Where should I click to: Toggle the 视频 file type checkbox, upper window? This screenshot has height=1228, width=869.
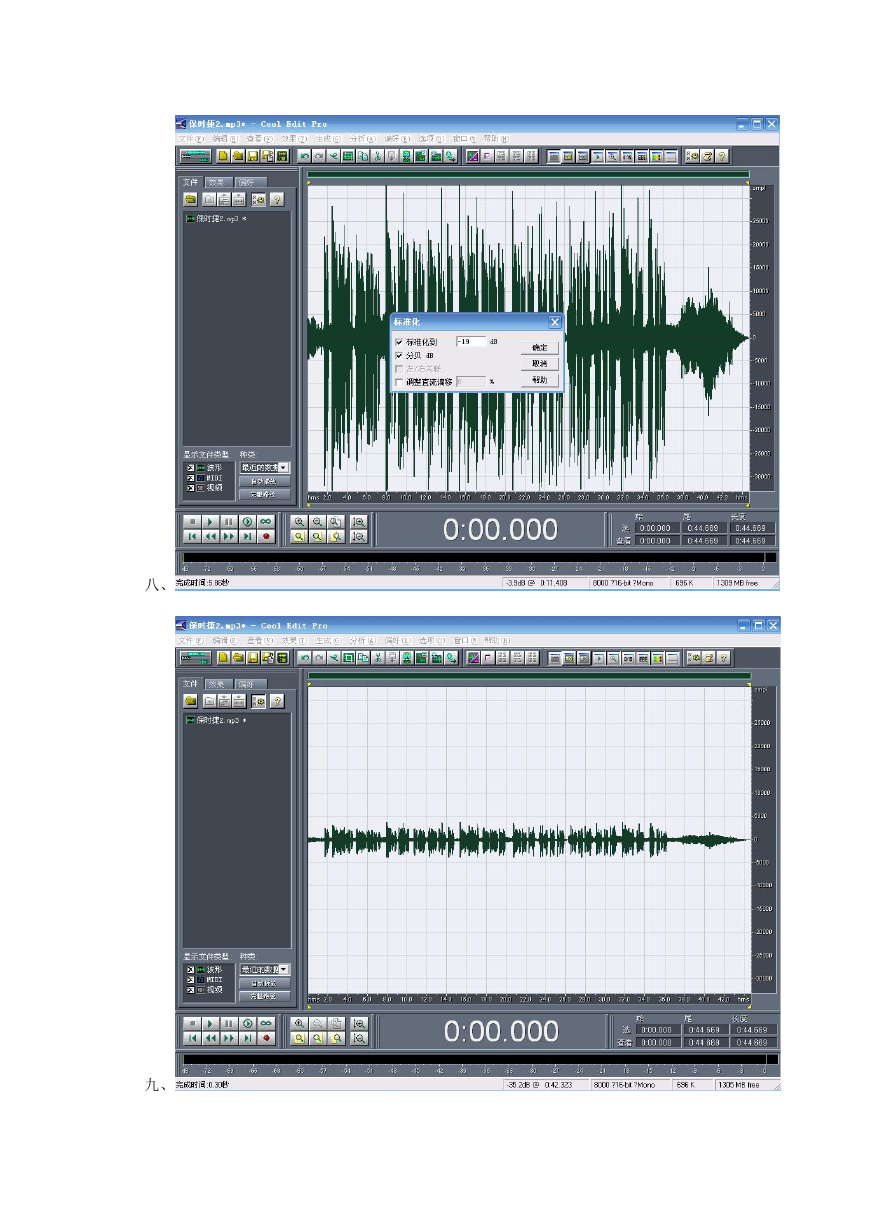(x=188, y=487)
